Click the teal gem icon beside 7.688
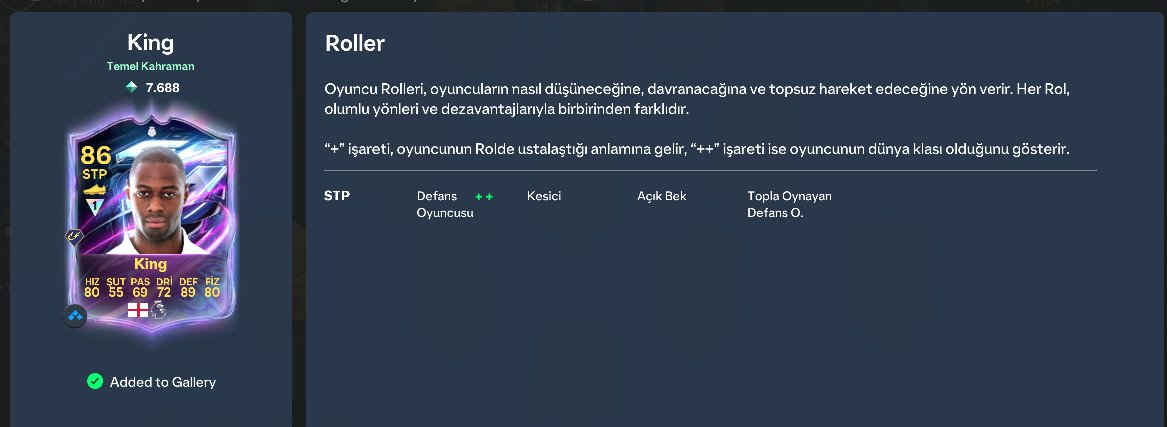Viewport: 1167px width, 427px height. tap(132, 87)
